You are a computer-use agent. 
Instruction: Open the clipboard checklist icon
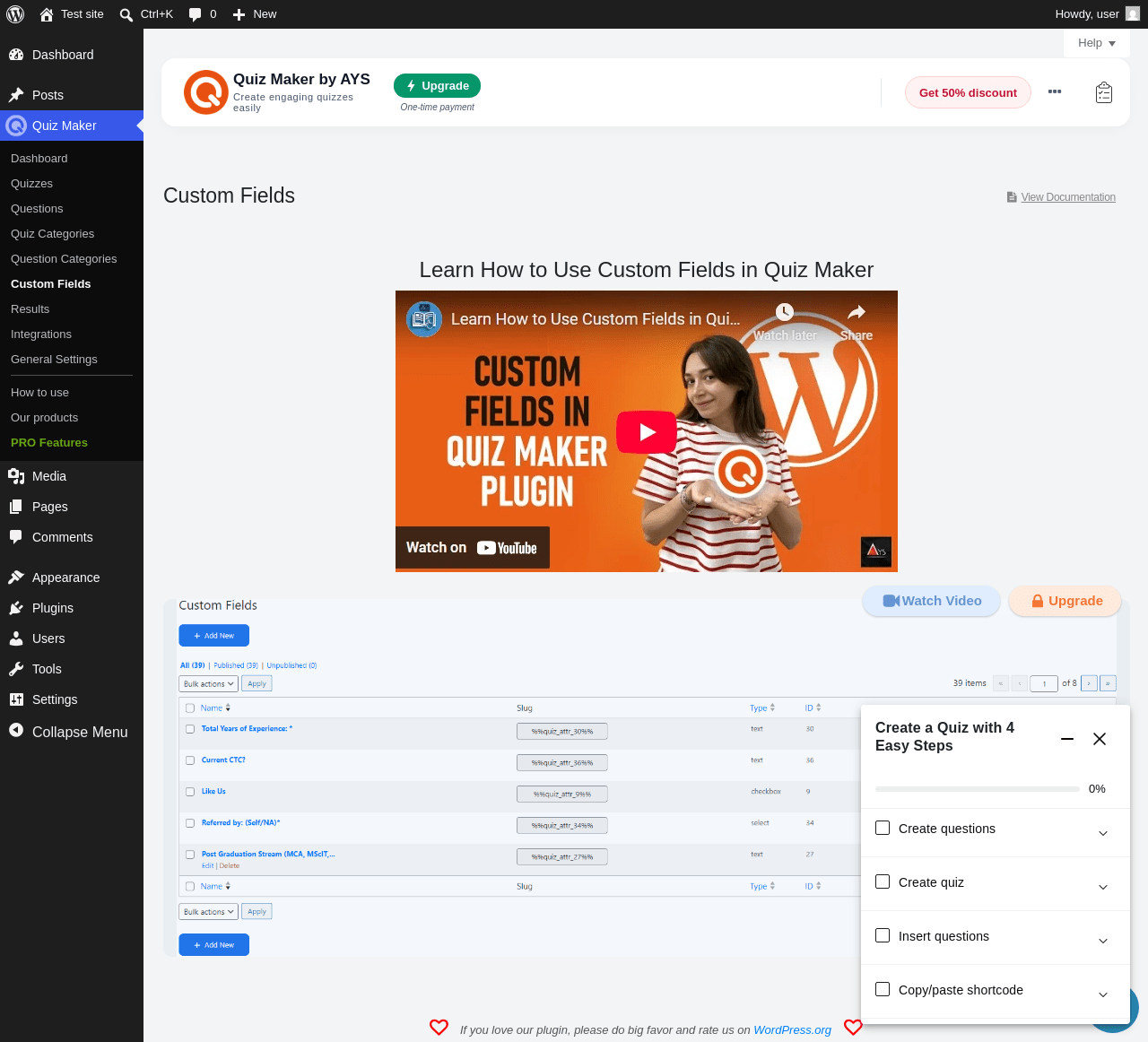1104,92
